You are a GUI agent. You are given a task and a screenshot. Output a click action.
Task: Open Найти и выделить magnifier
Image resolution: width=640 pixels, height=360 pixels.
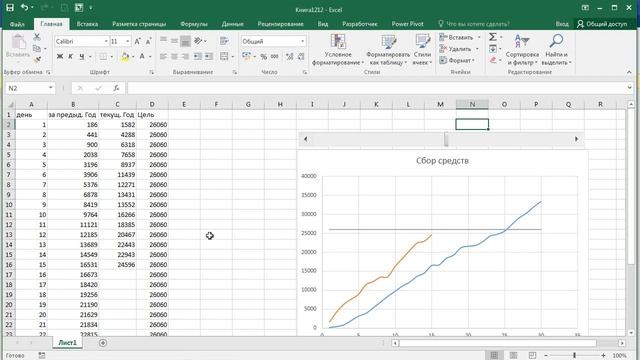point(556,50)
